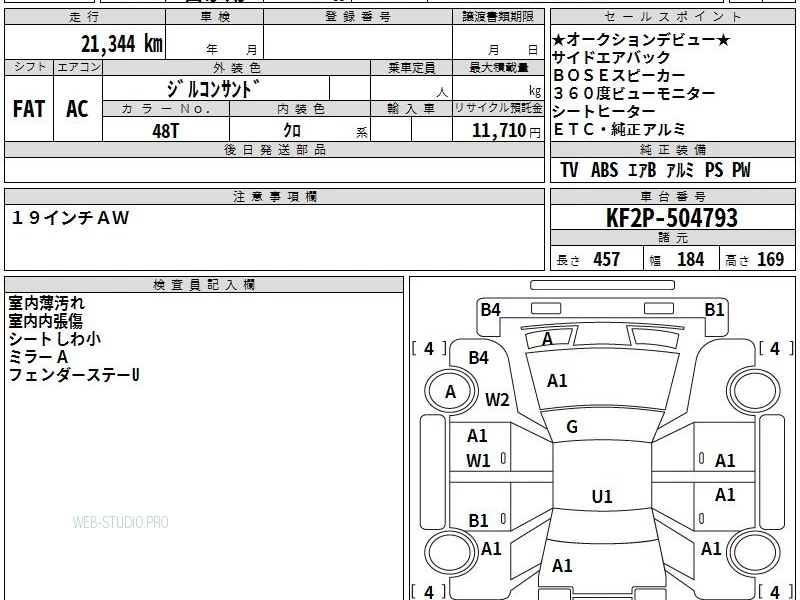Click the ABS equipment label
Viewport: 800px width, 600px height.
(605, 170)
